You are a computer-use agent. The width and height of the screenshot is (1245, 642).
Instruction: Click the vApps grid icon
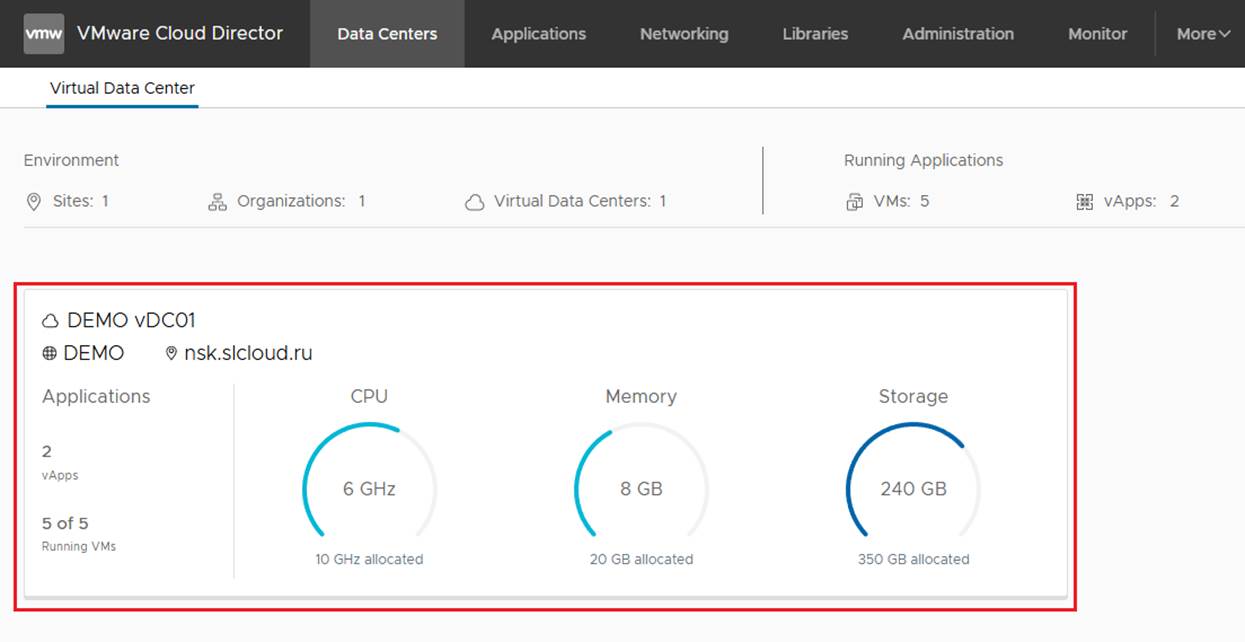pos(1084,202)
